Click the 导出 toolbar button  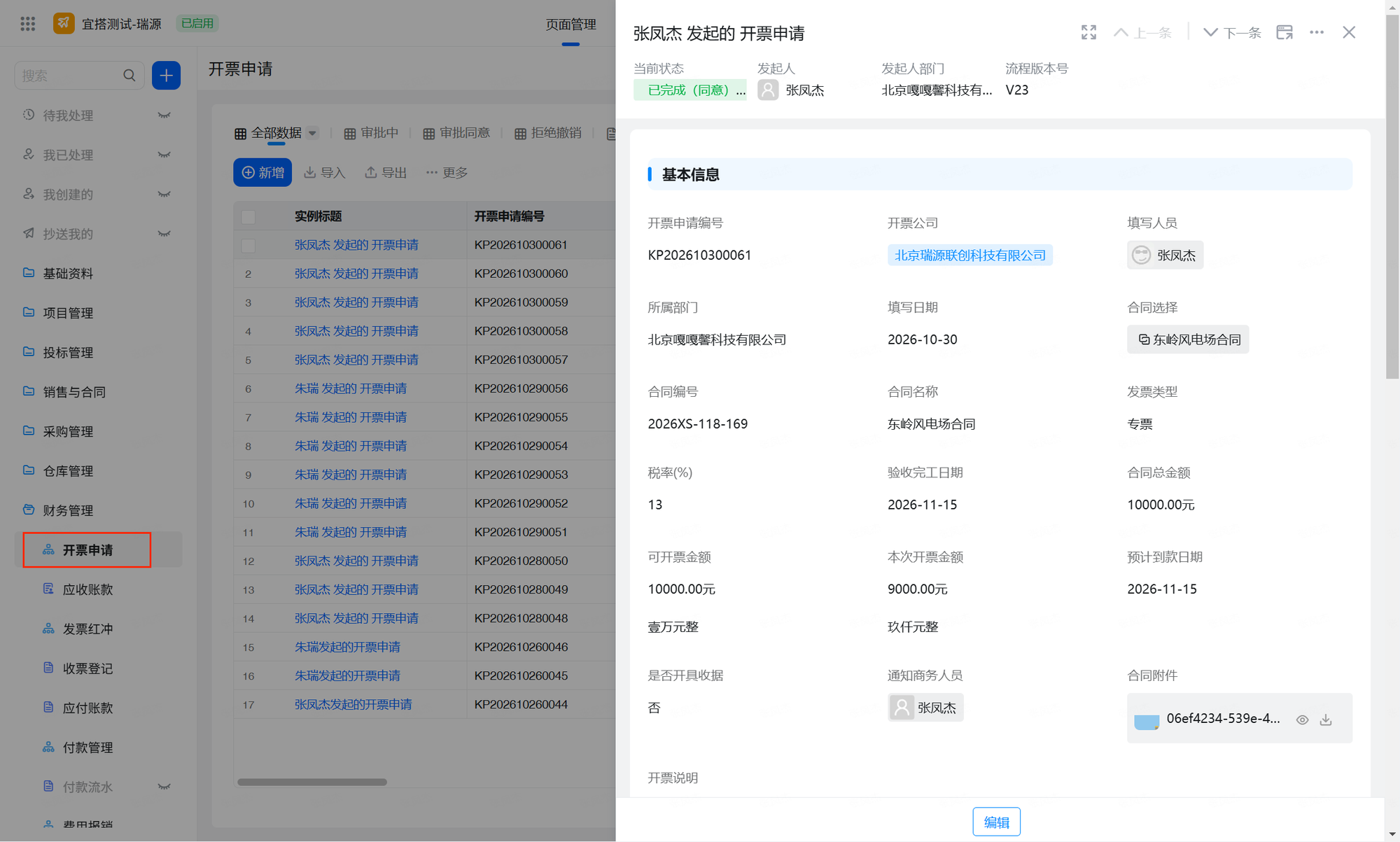[386, 173]
